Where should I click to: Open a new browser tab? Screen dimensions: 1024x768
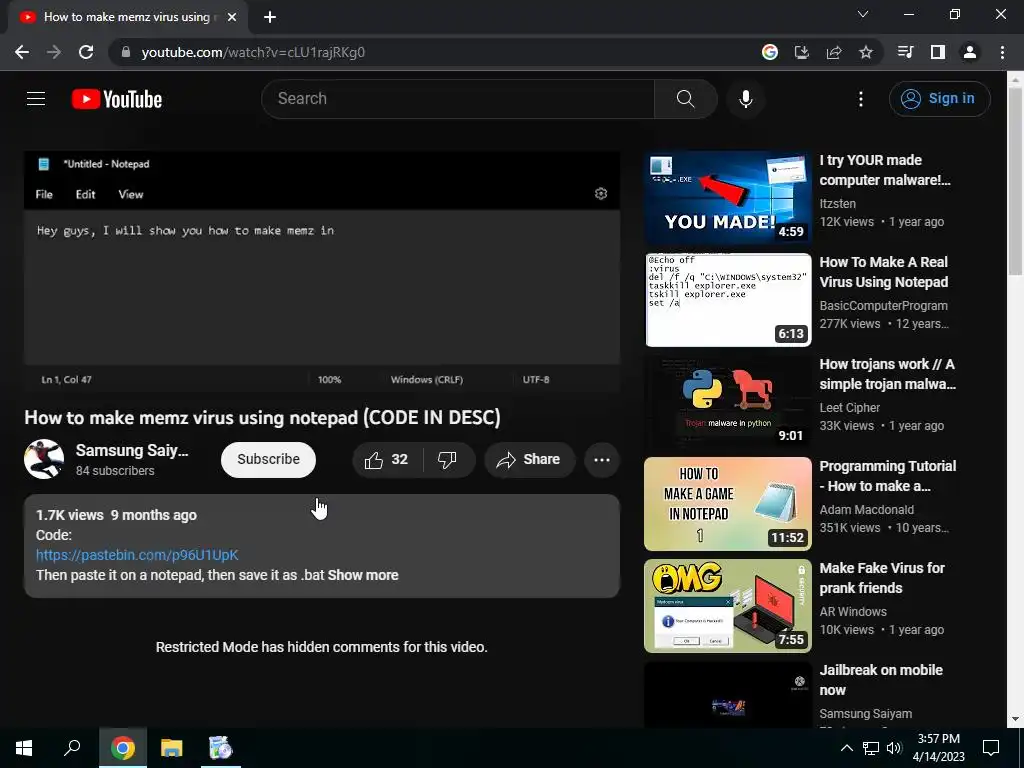point(270,17)
